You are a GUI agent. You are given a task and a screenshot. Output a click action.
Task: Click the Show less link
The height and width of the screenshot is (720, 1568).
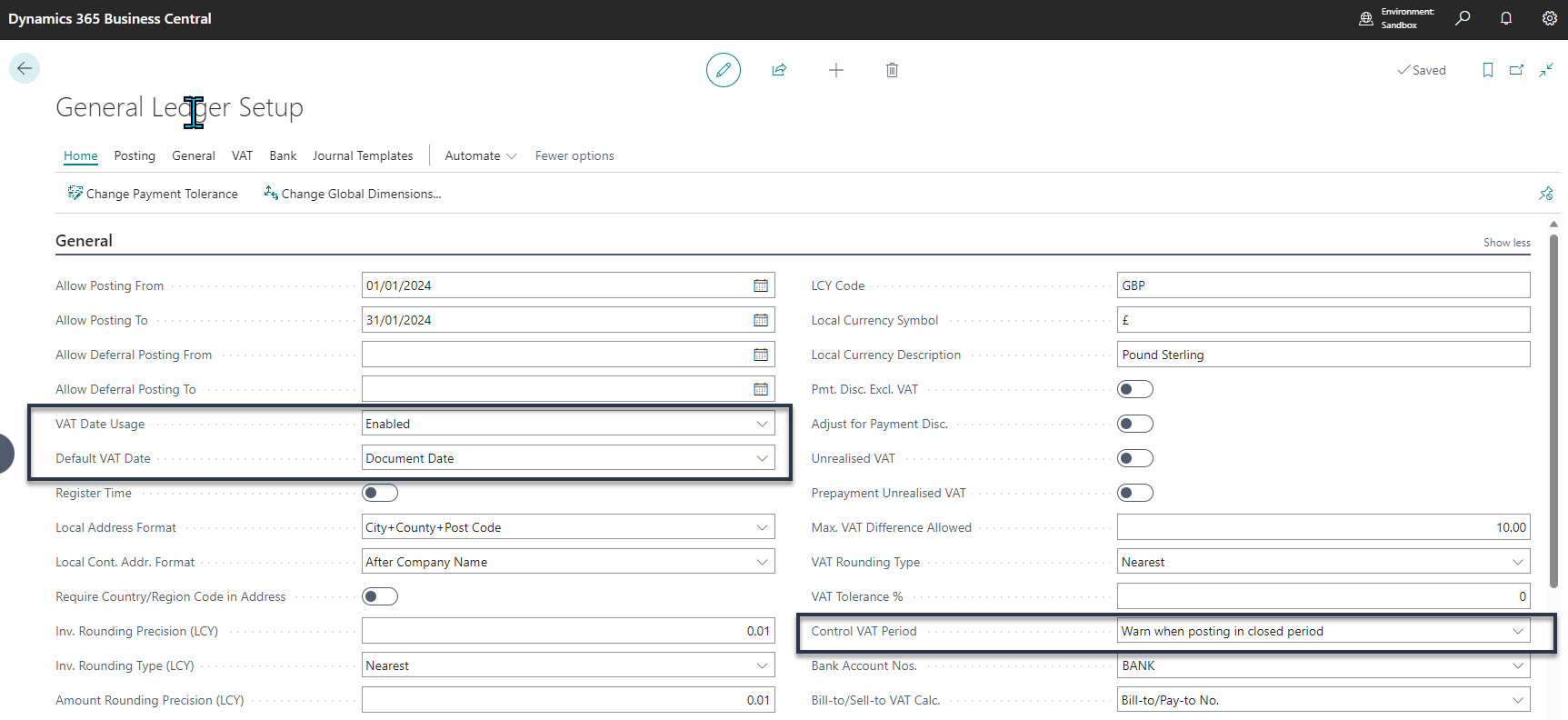[1506, 243]
